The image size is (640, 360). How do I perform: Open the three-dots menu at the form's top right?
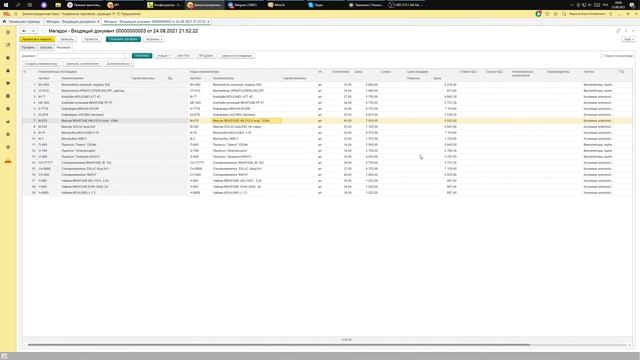pos(626,31)
